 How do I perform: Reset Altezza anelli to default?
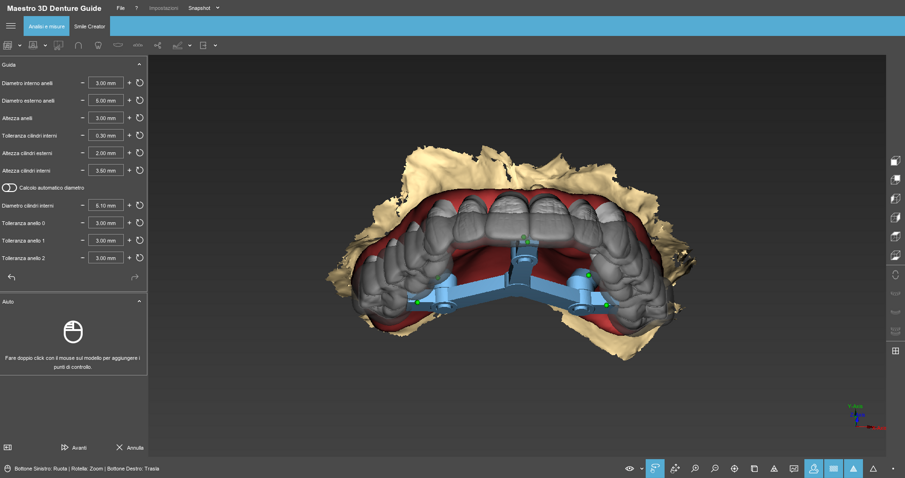[x=140, y=118]
